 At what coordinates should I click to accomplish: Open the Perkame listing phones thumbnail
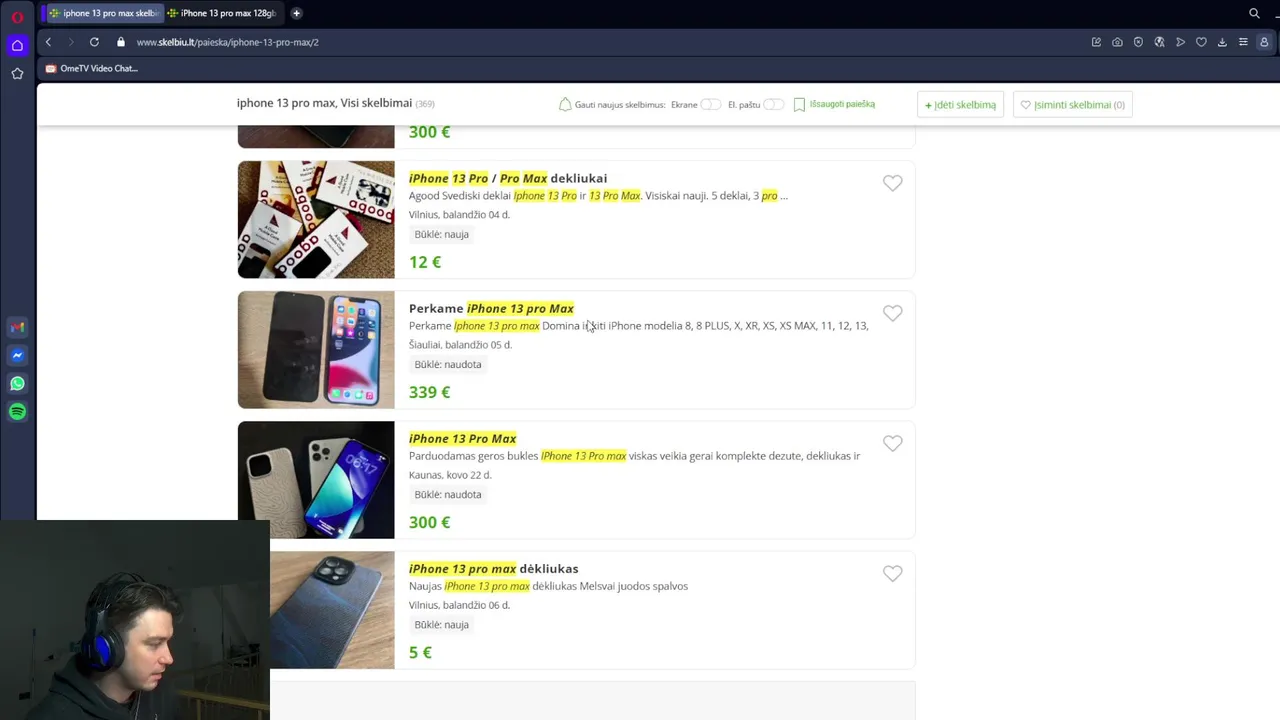316,349
